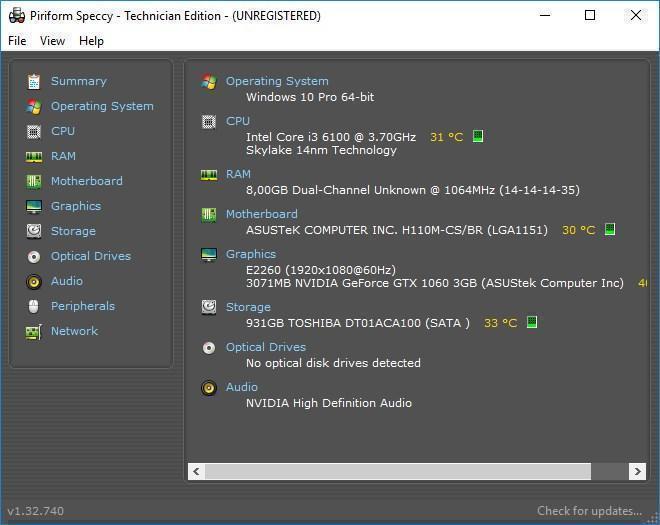660x525 pixels.
Task: Go to Operating System section in sidebar
Action: click(x=102, y=106)
